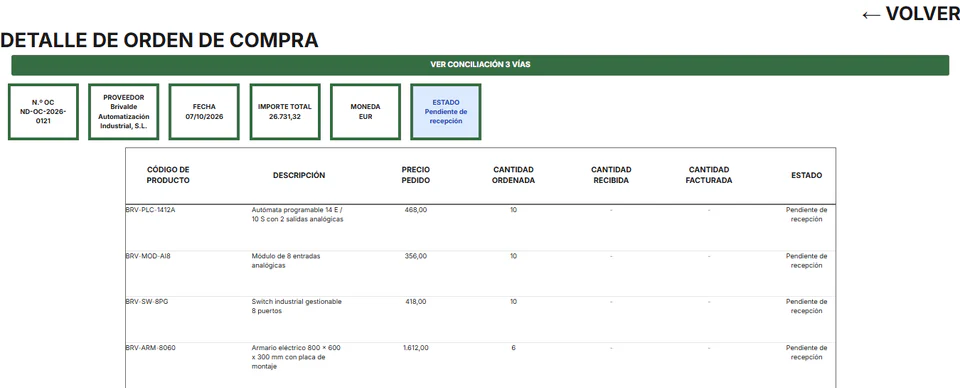Click description Armario eléctrico 800 × 600

click(296, 357)
